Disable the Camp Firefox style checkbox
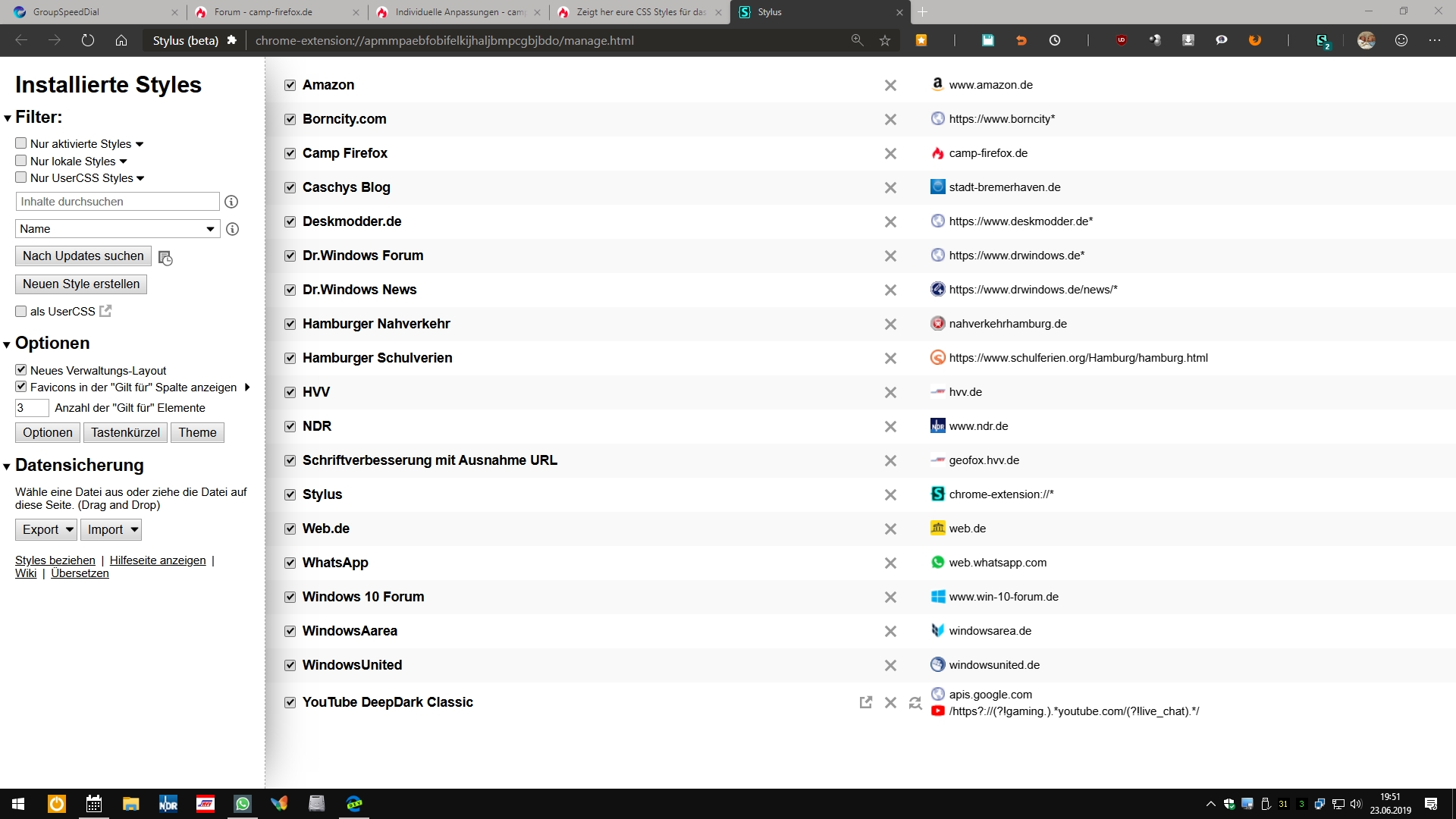This screenshot has width=1456, height=819. [290, 153]
